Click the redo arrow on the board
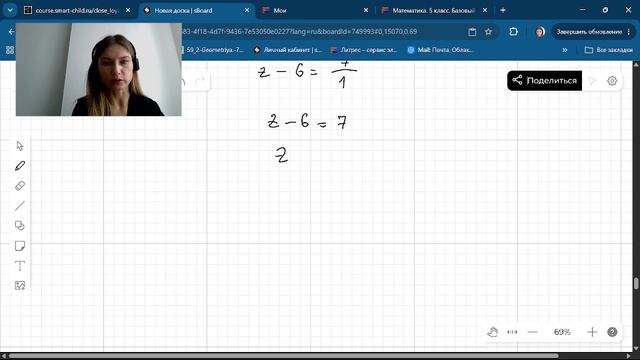The image size is (640, 360). click(x=200, y=81)
